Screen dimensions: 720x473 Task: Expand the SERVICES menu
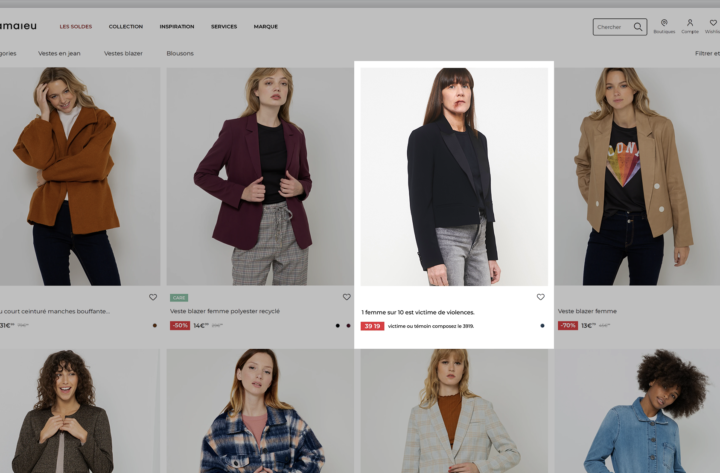pyautogui.click(x=224, y=27)
